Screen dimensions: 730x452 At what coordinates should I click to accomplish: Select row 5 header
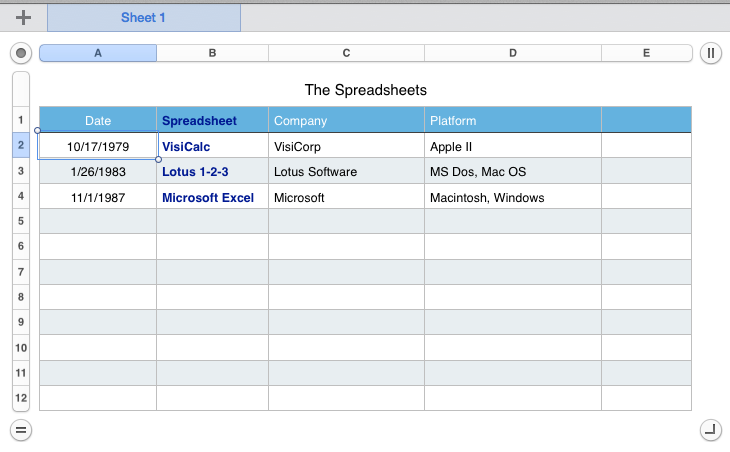pyautogui.click(x=21, y=221)
